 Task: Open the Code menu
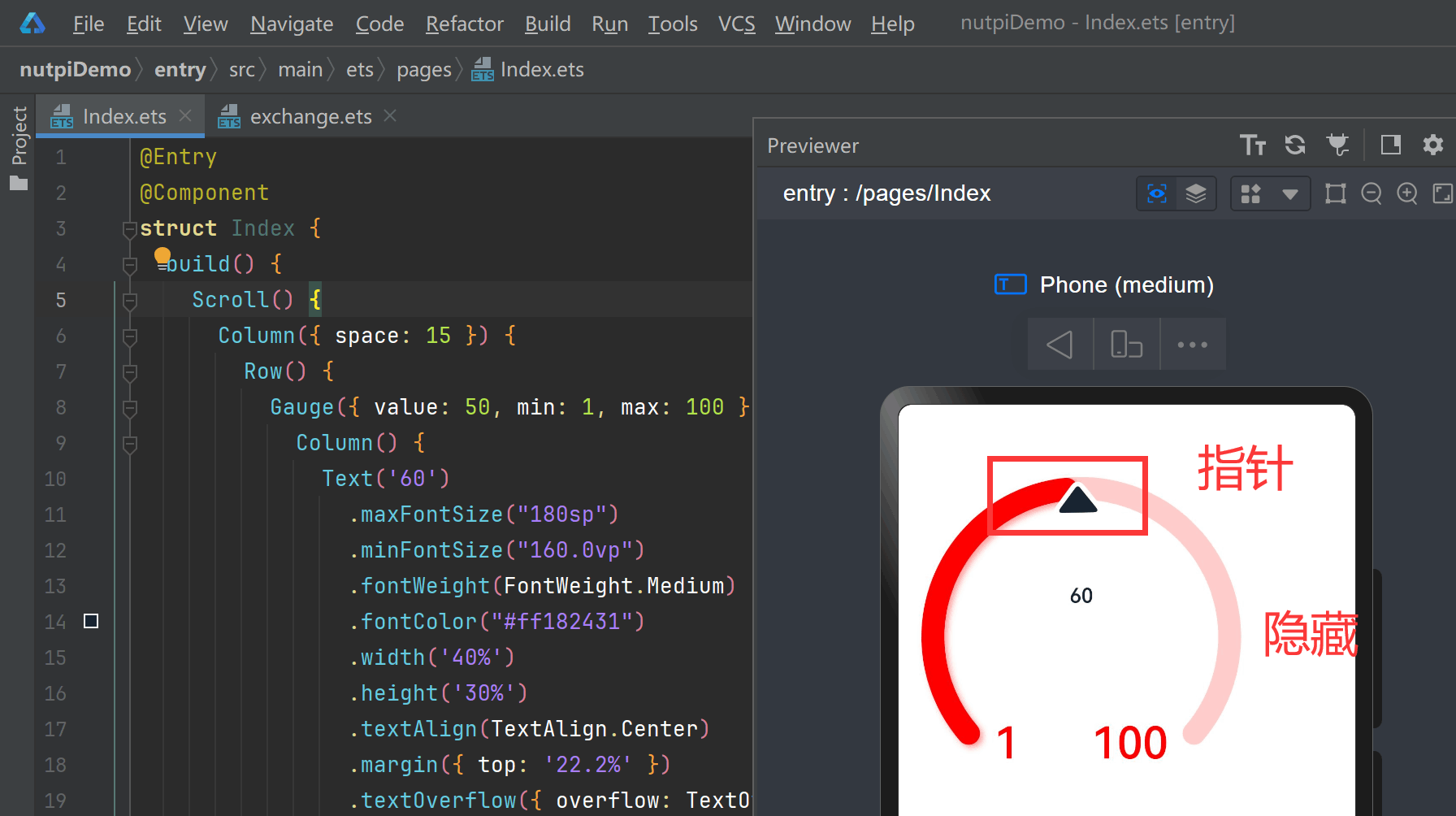click(x=379, y=24)
